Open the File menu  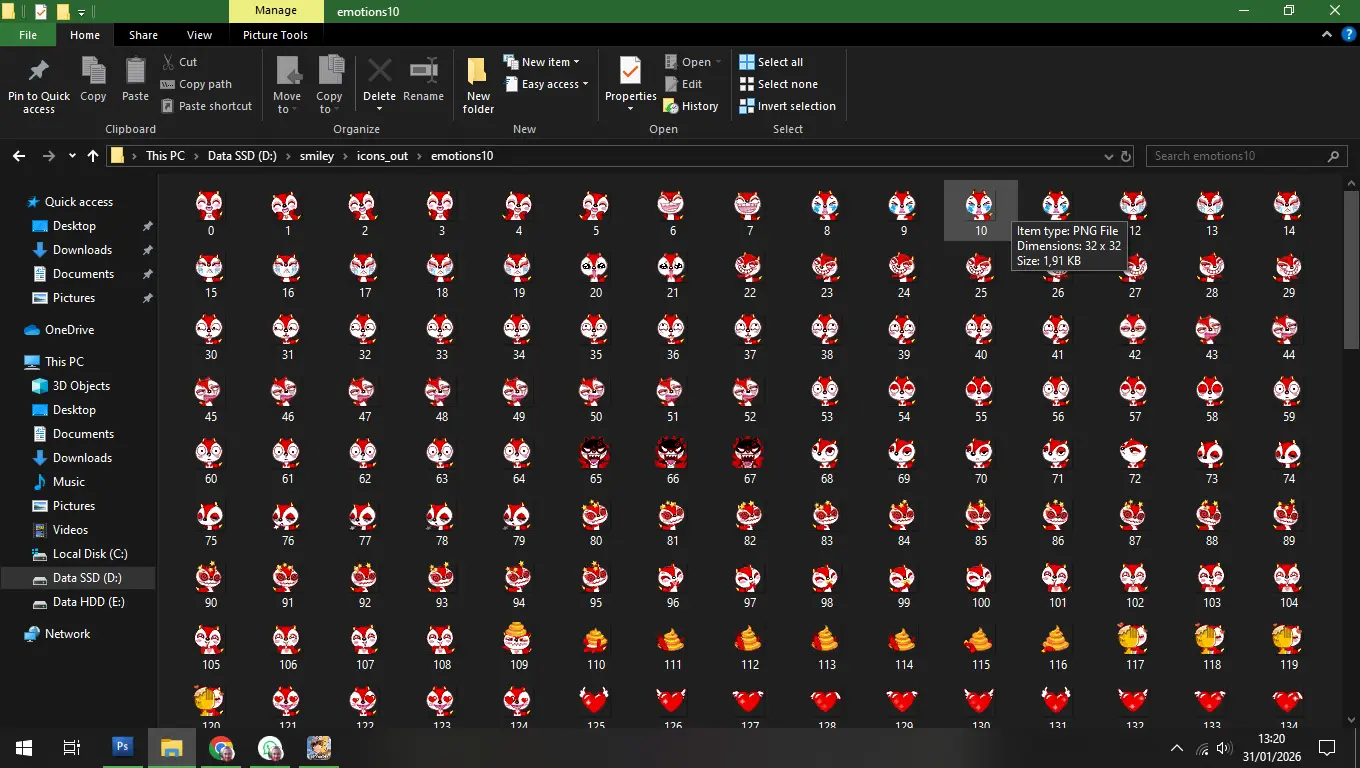click(x=28, y=35)
